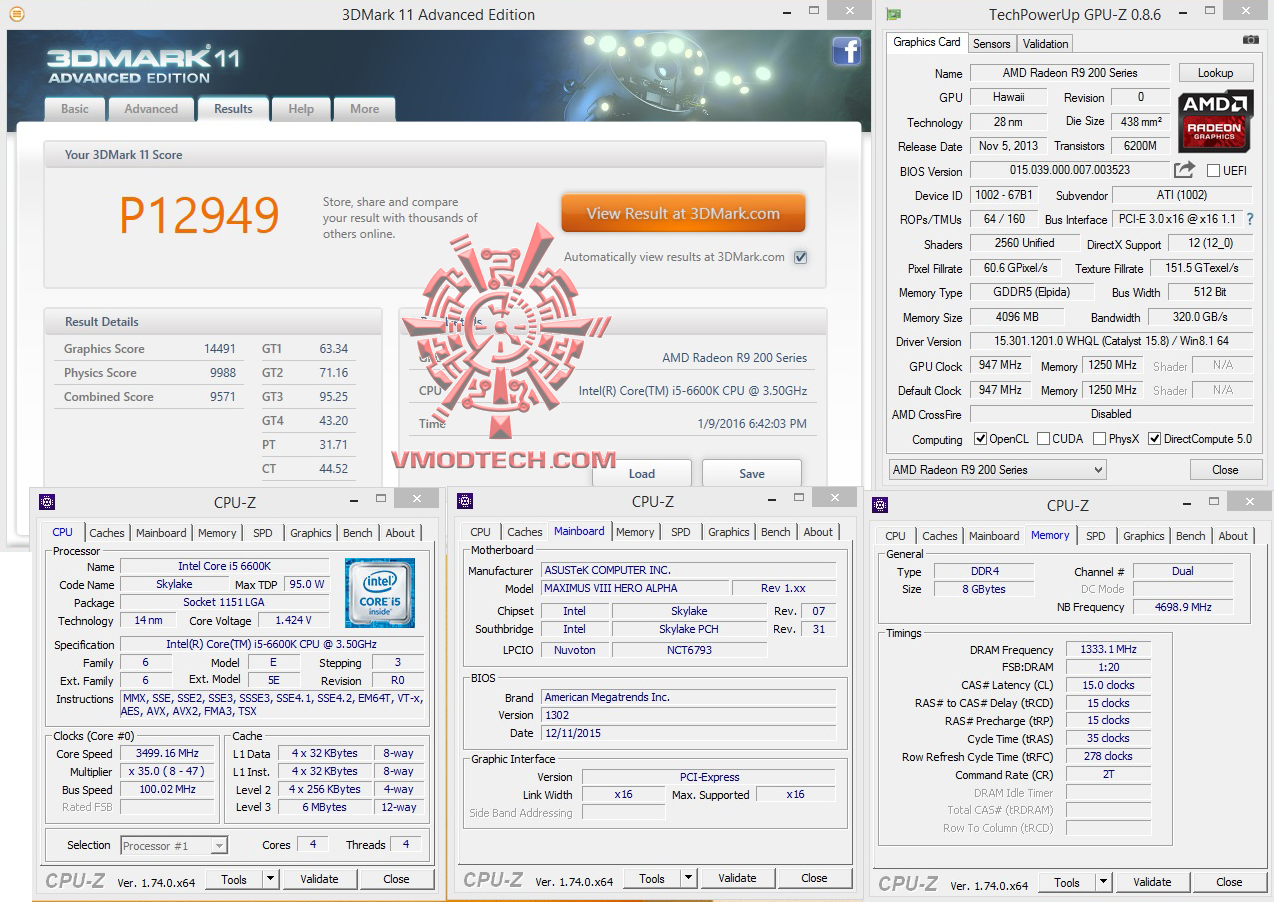Open the More tab in 3DMark 11
1274x902 pixels.
tap(364, 109)
